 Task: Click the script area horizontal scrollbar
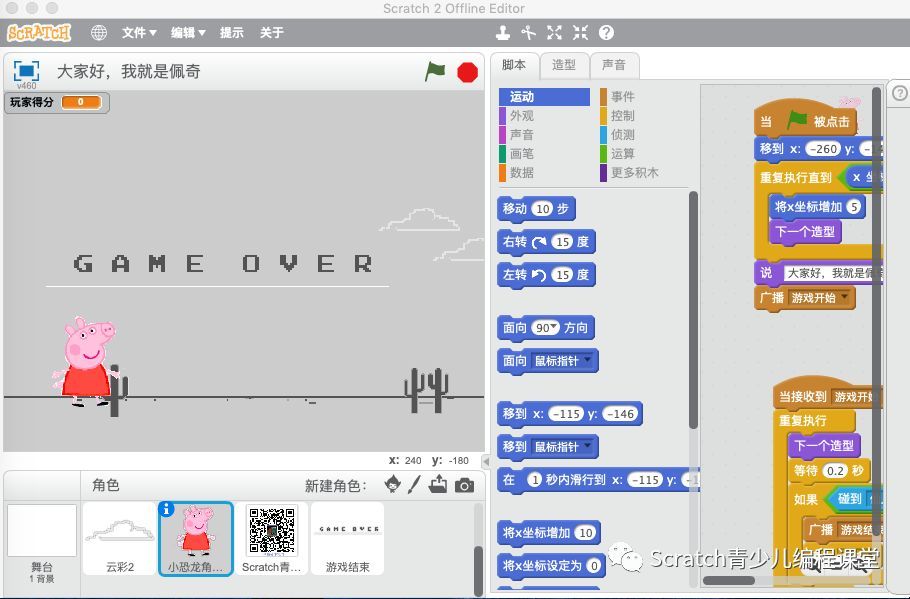tap(729, 580)
